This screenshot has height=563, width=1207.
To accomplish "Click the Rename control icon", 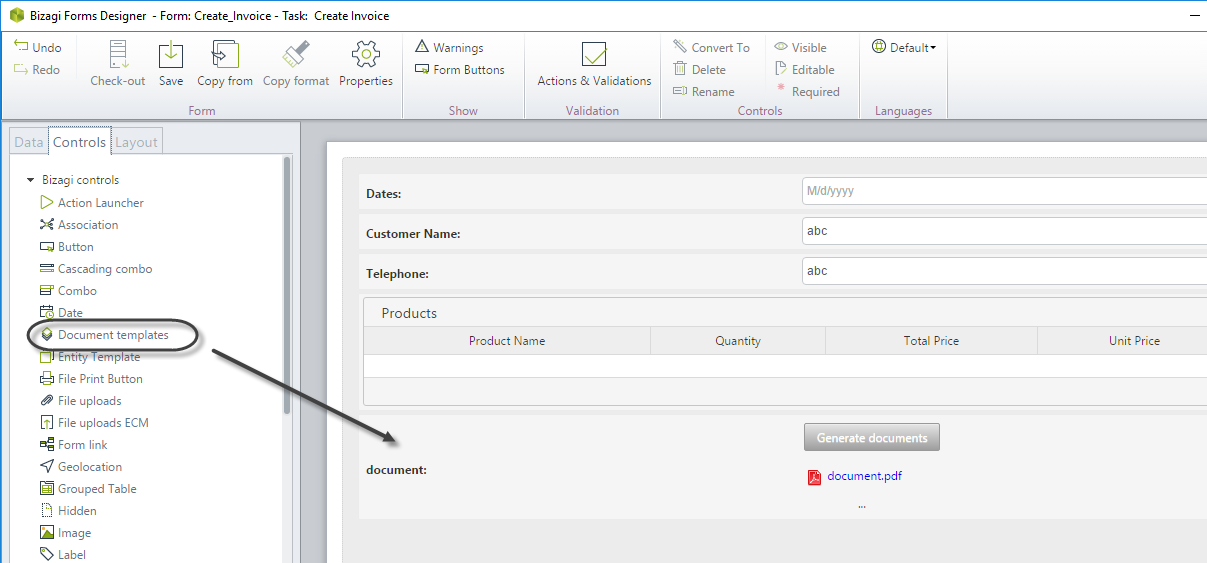I will point(680,91).
